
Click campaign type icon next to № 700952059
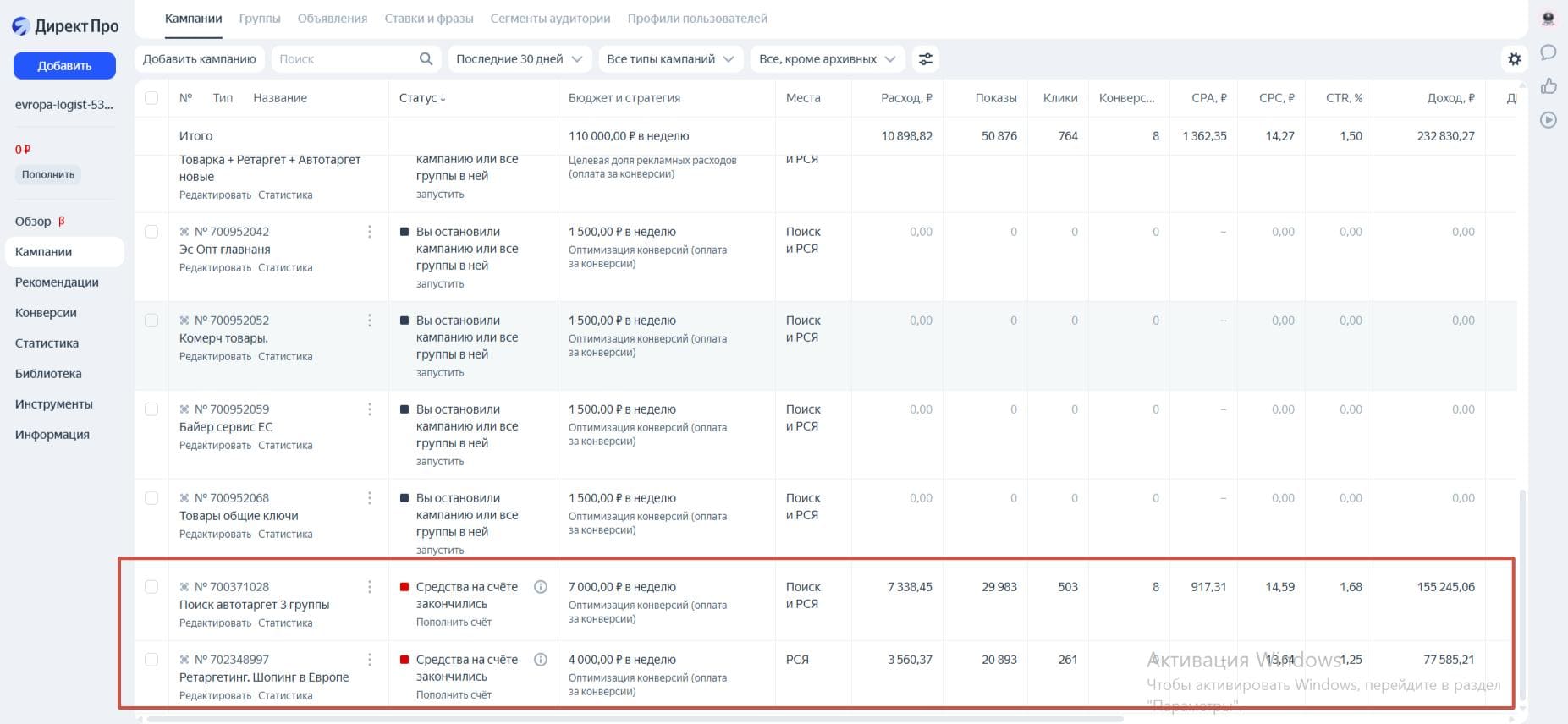184,409
